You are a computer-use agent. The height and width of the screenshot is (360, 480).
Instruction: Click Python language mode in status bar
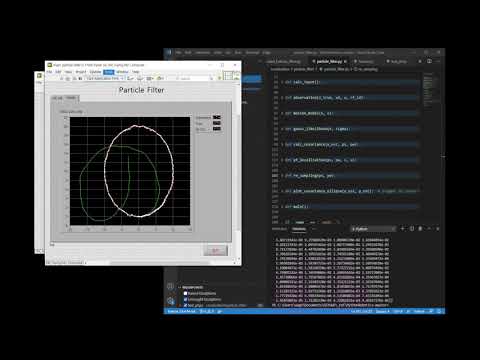coord(419,311)
